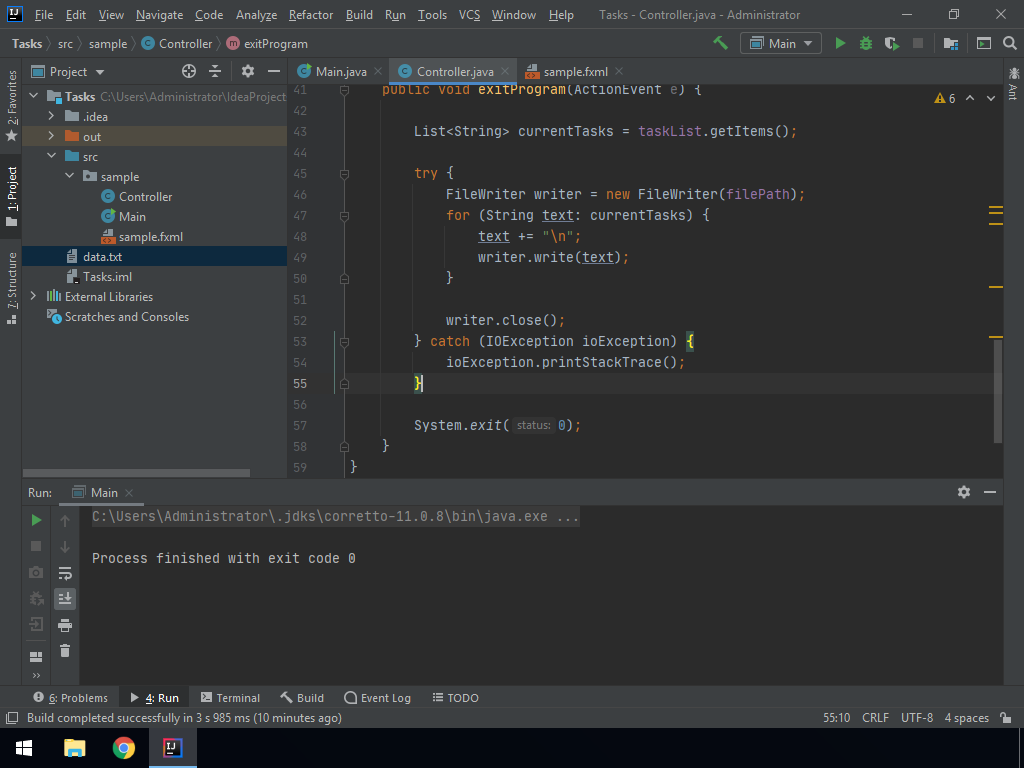Collapse the sample package
The width and height of the screenshot is (1024, 768).
pos(70,176)
